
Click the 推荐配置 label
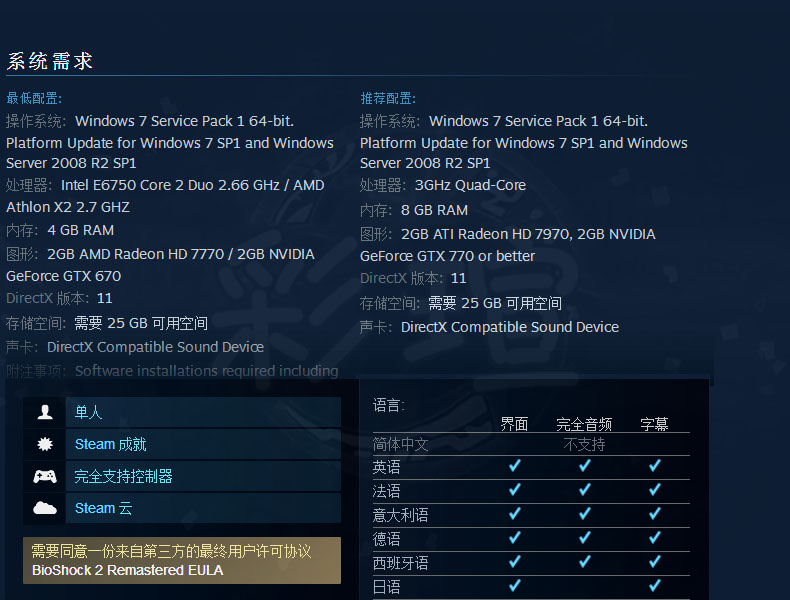[x=388, y=98]
